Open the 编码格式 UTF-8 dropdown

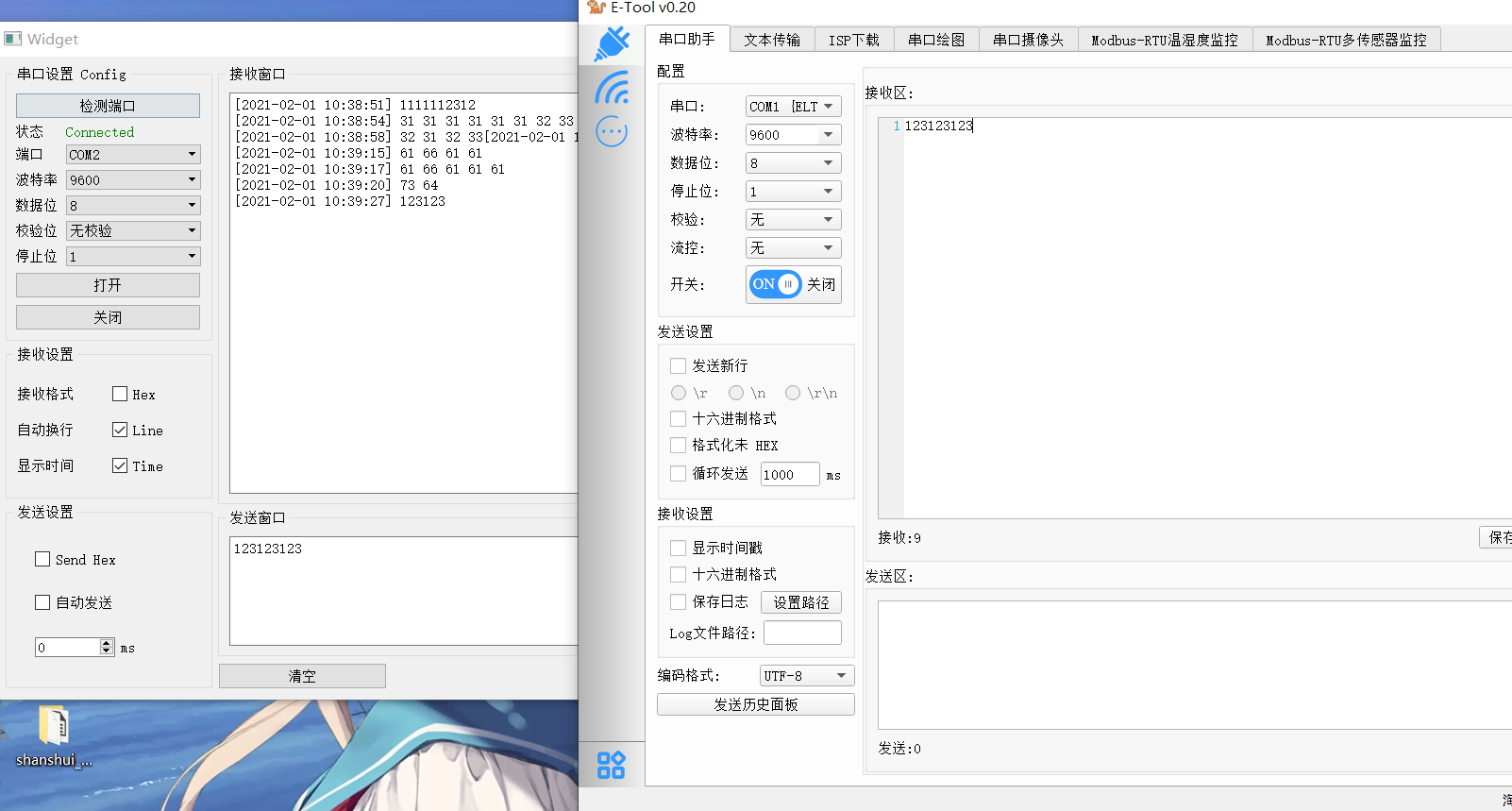click(807, 676)
